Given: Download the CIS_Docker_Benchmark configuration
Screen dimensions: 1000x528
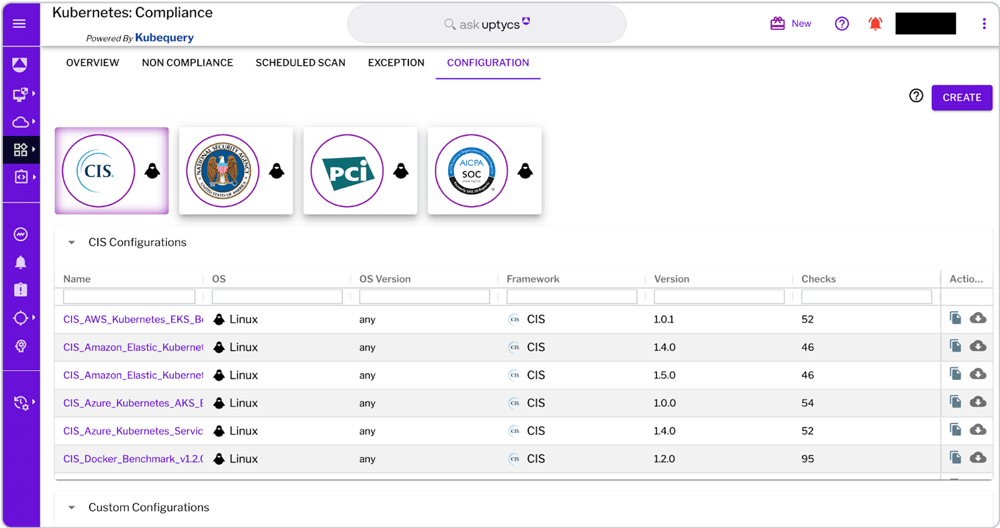Looking at the screenshot, I should [978, 457].
